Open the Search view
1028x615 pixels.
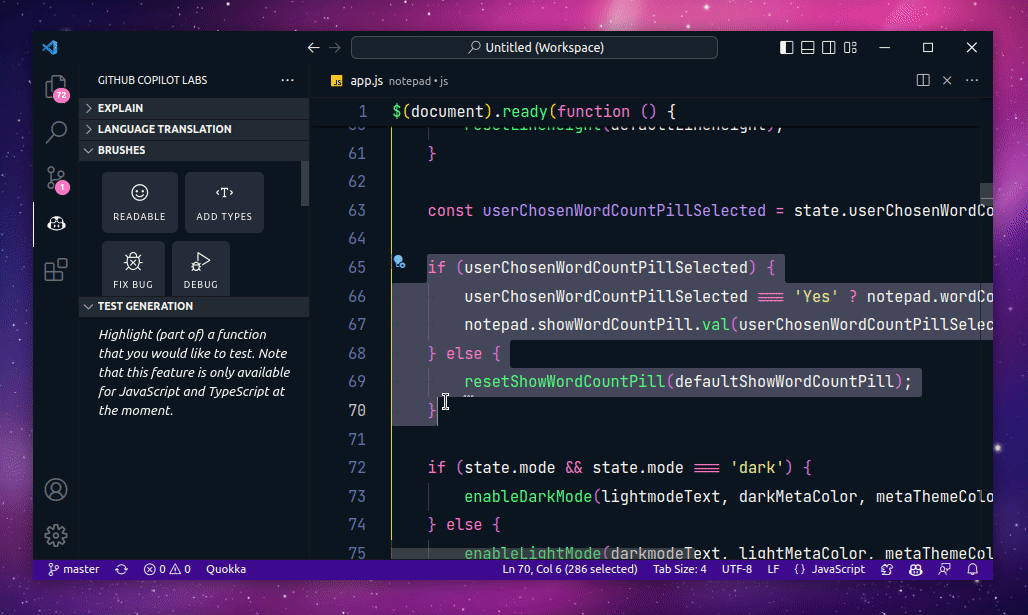[x=56, y=132]
